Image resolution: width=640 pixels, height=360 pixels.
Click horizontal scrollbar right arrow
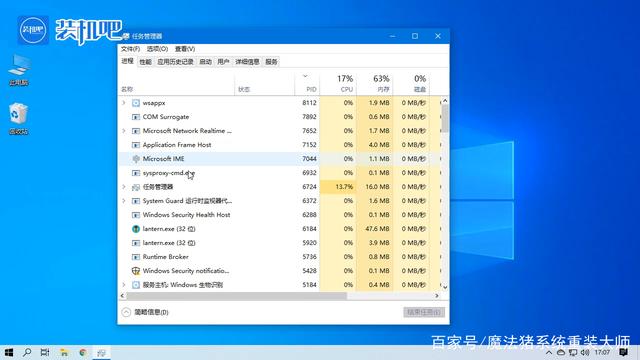[437, 296]
